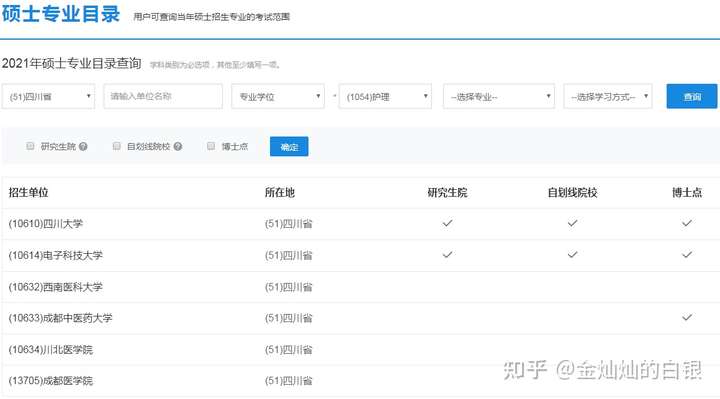Image resolution: width=720 pixels, height=399 pixels.
Task: Click 所在地 cell in 西南医科大学 row
Action: 288,287
